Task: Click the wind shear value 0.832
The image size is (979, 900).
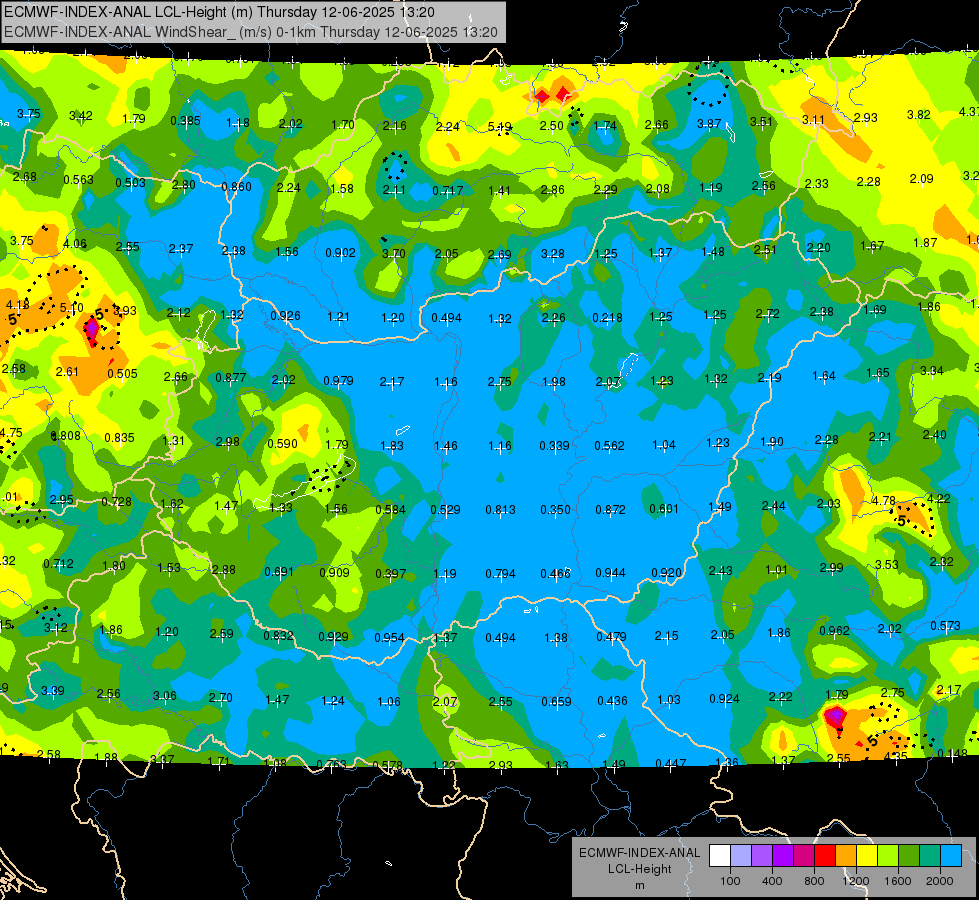Action: pos(278,635)
